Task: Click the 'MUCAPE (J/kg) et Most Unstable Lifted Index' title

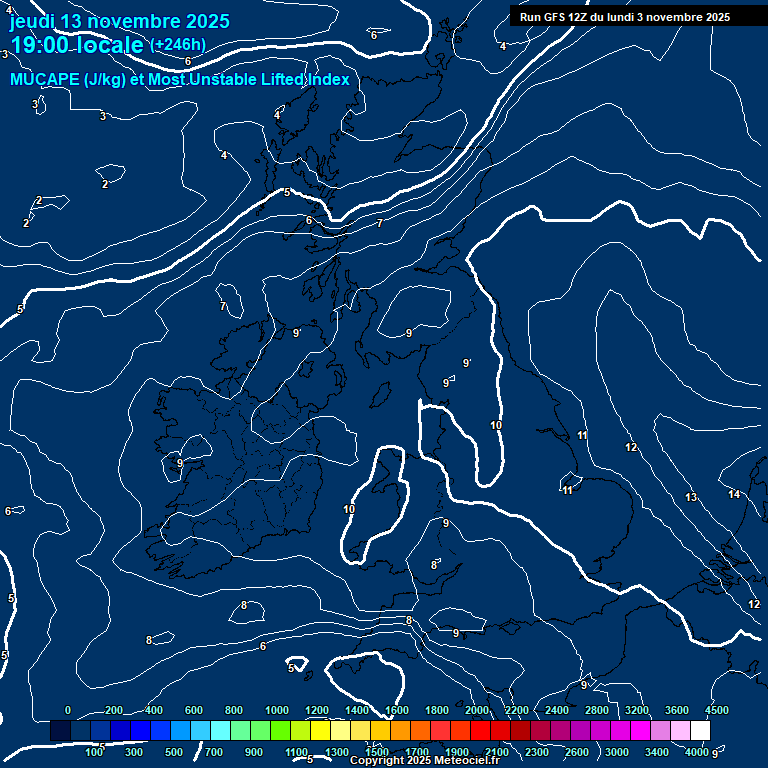Action: (180, 79)
